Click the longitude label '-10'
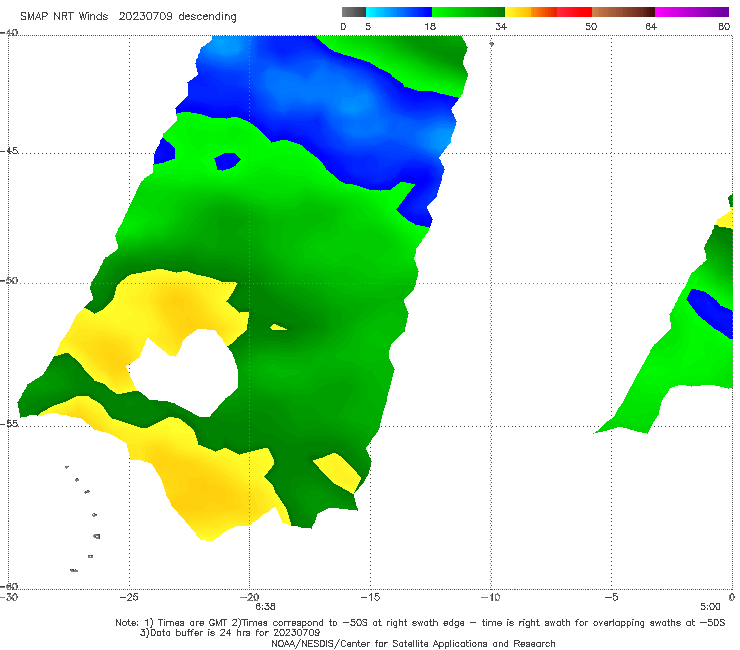 [490, 597]
